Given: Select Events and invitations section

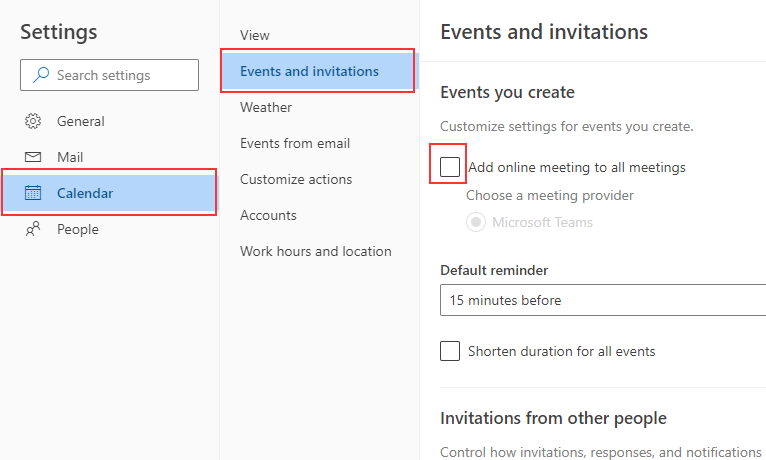Looking at the screenshot, I should click(x=309, y=71).
